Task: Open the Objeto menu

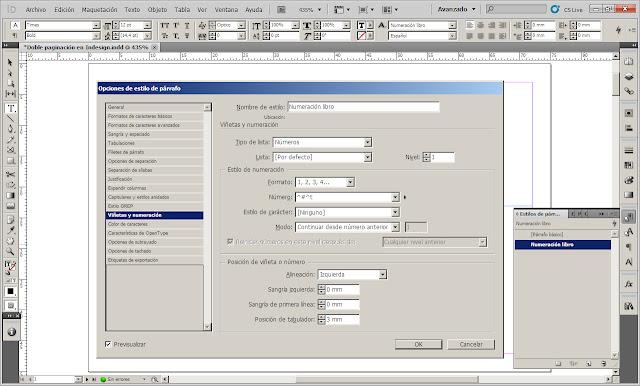Action: (157, 9)
